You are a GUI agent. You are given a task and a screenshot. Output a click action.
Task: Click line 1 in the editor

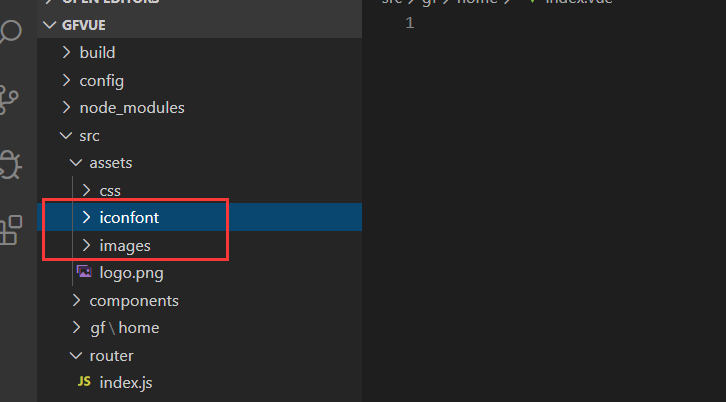pos(544,23)
